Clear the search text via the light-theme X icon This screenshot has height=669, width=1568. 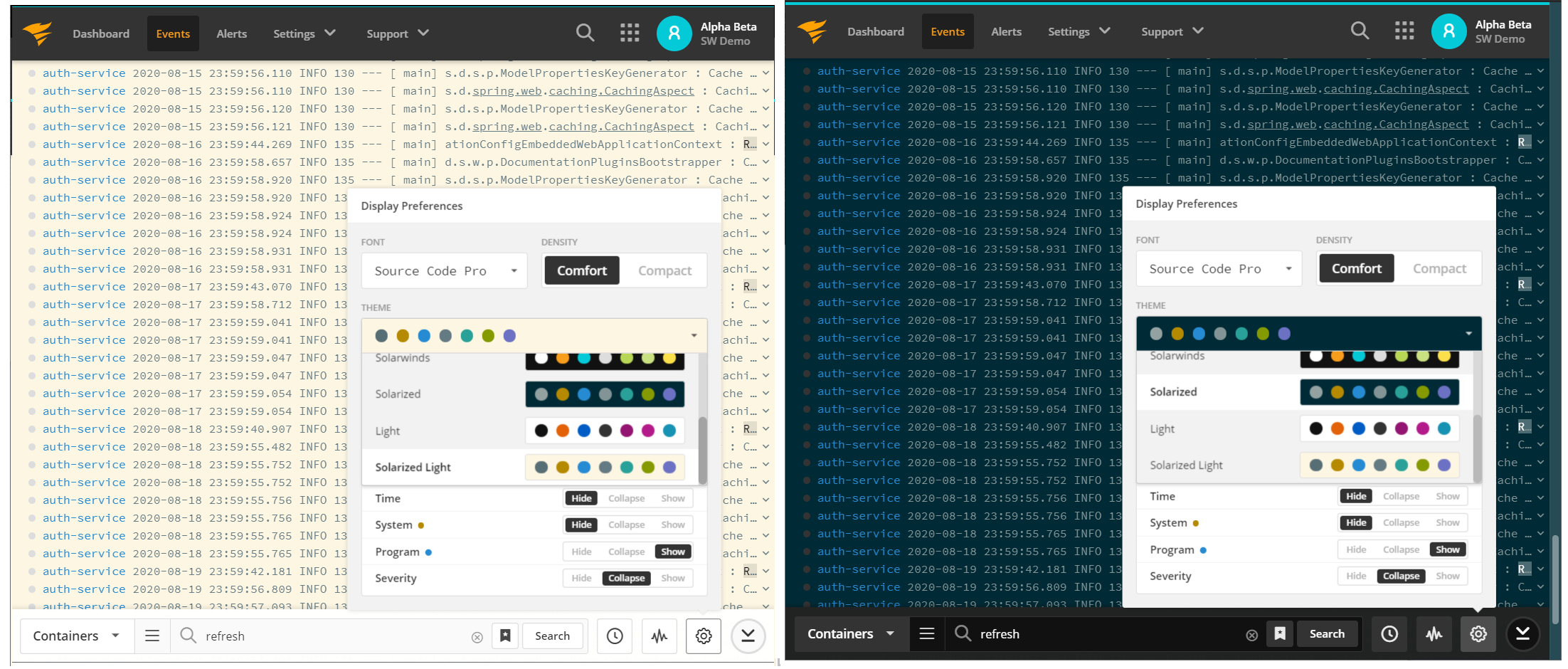click(x=477, y=637)
